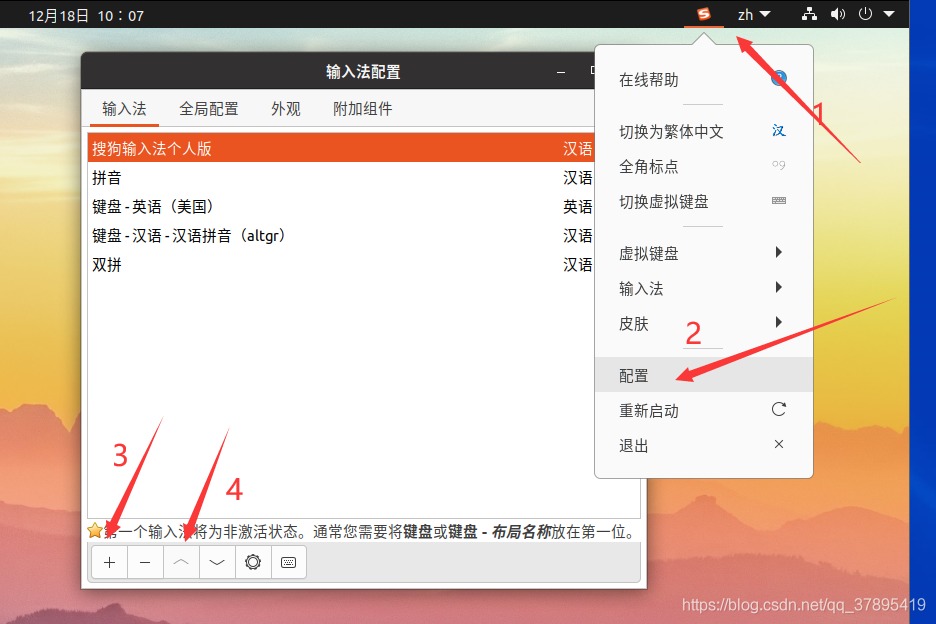Expand the 虚拟键盘 submenu
Viewport: 936px width, 624px height.
(704, 253)
